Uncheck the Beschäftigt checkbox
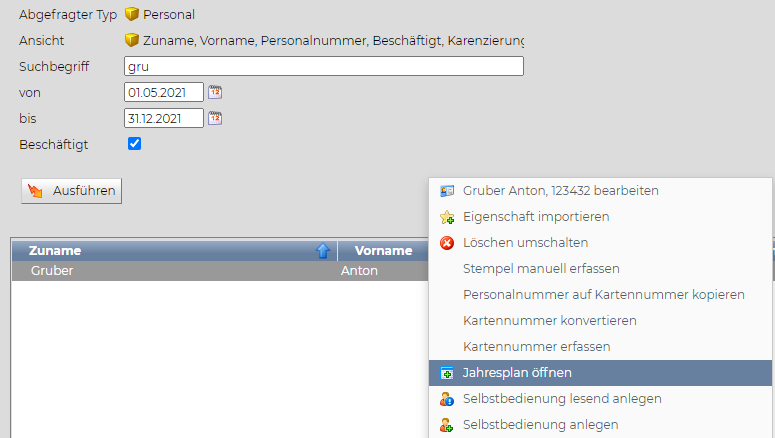 pyautogui.click(x=135, y=144)
